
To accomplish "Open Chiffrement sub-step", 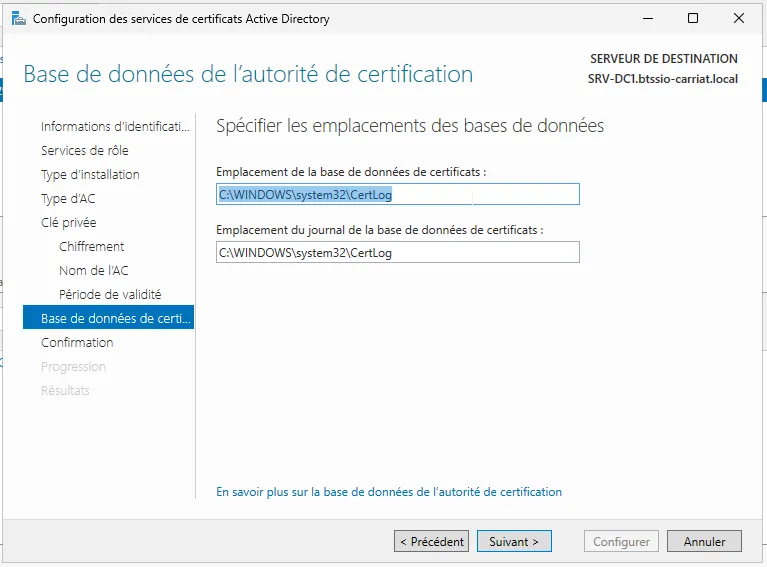I will [x=91, y=247].
